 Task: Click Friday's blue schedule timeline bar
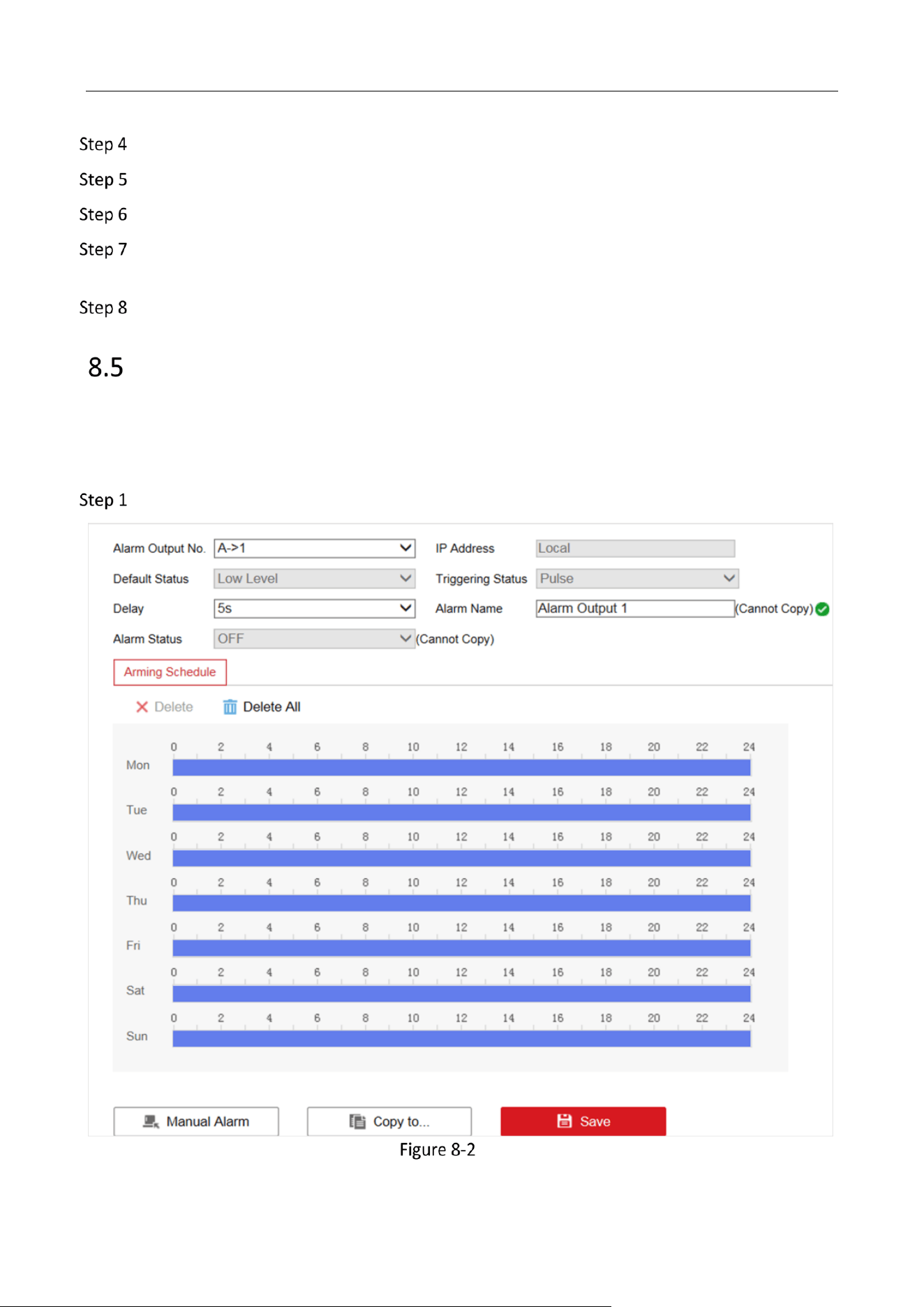pos(461,947)
